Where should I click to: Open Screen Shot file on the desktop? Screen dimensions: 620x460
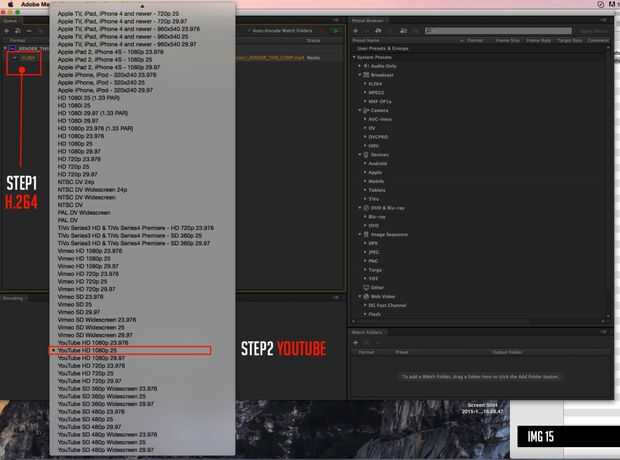(x=482, y=408)
